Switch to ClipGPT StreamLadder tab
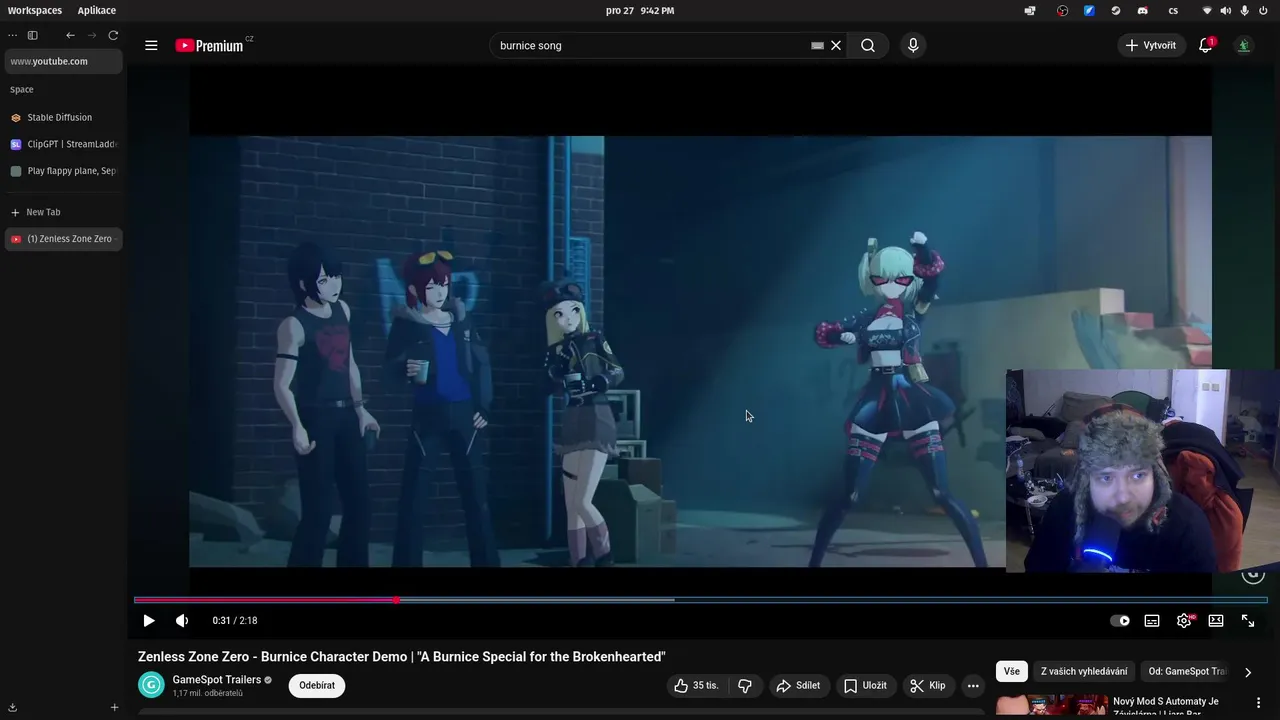The height and width of the screenshot is (720, 1280). (64, 144)
